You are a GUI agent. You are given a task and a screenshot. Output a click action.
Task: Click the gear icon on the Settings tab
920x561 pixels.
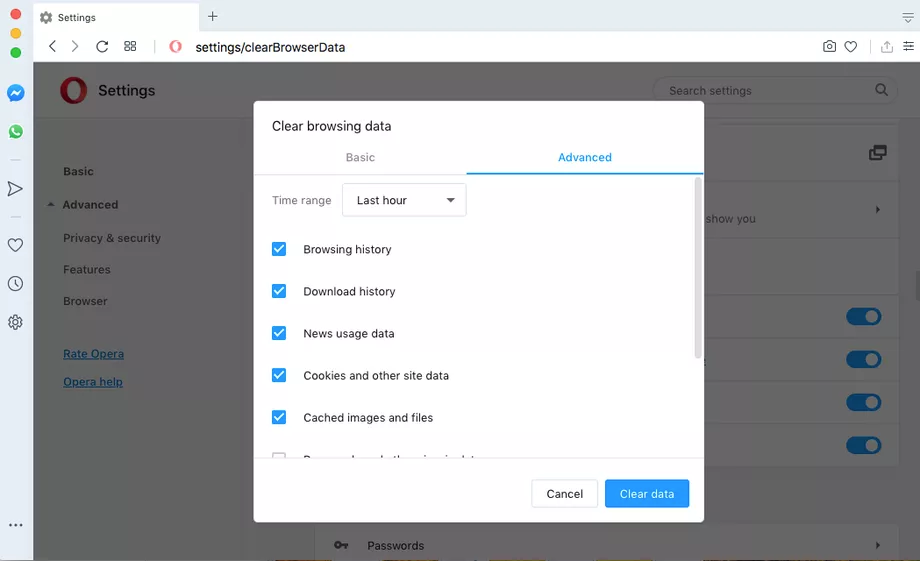click(x=46, y=18)
